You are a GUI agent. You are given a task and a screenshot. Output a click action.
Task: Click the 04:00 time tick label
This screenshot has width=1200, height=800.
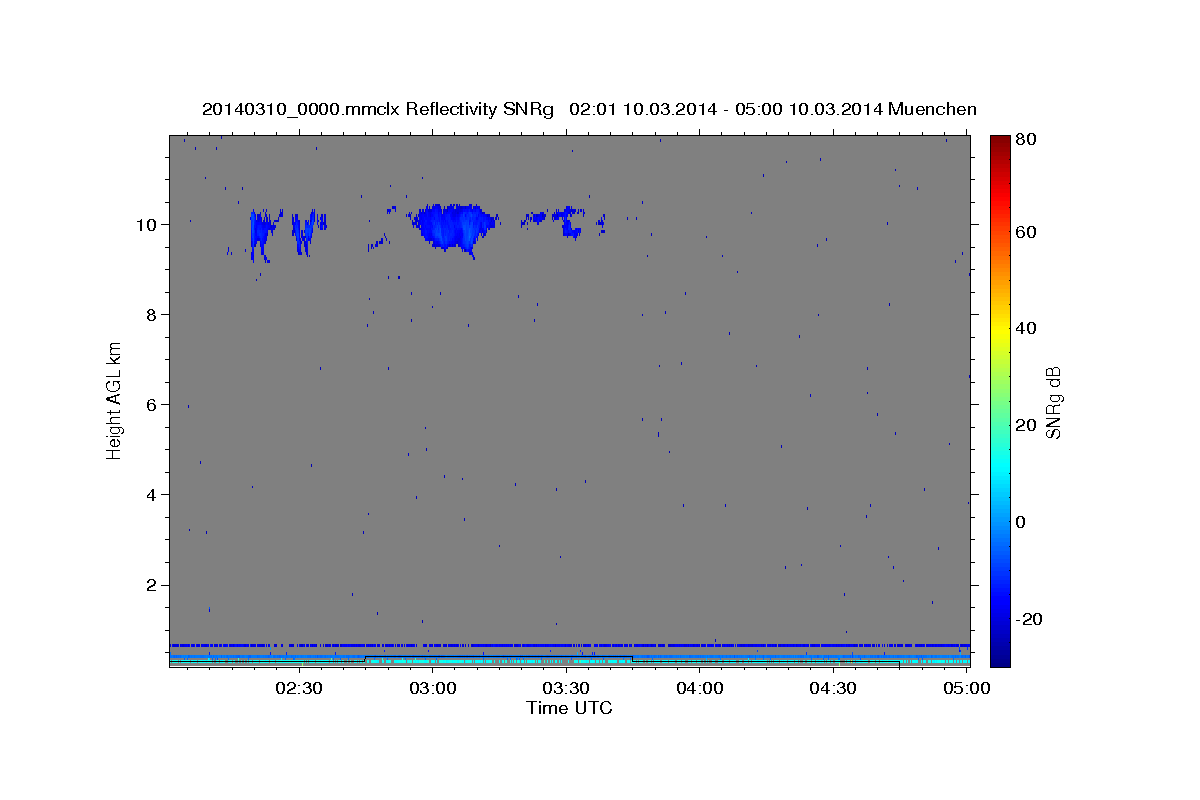pos(700,688)
